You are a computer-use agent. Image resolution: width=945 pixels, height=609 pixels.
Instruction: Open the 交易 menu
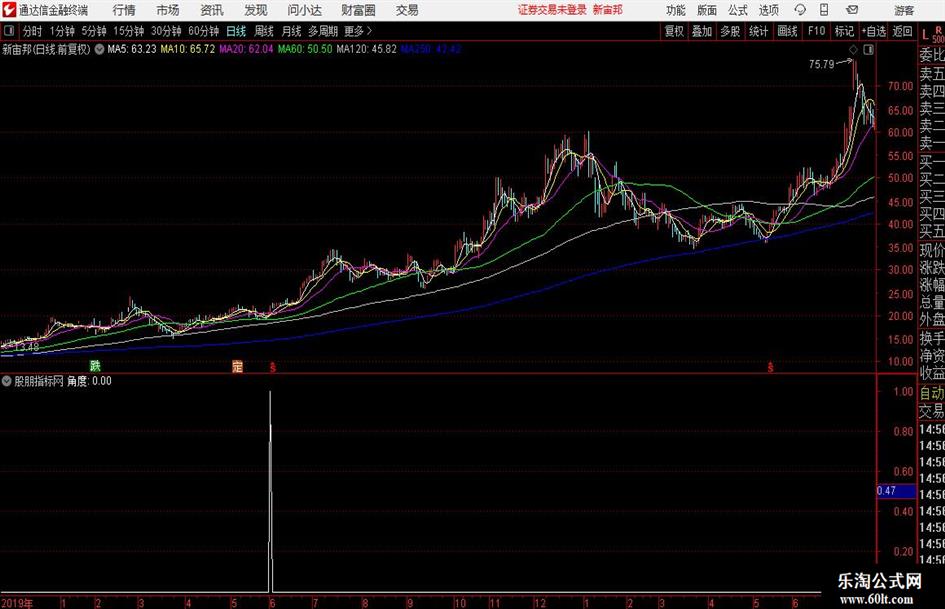pos(407,10)
